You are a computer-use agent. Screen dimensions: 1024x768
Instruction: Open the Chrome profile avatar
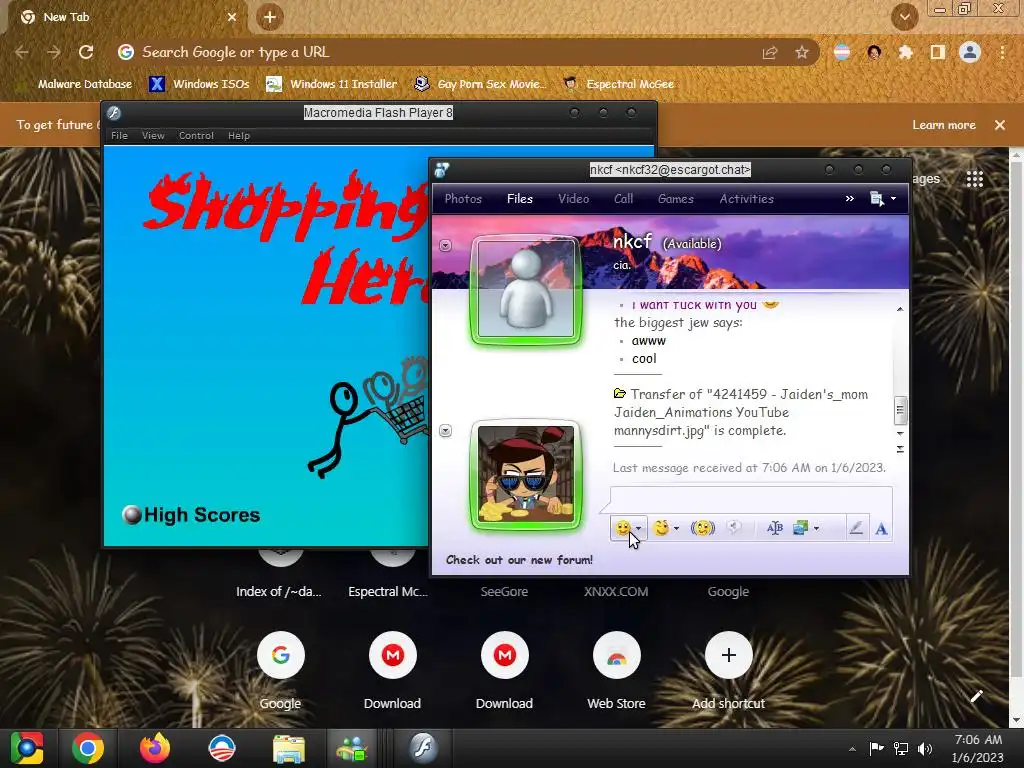(970, 52)
